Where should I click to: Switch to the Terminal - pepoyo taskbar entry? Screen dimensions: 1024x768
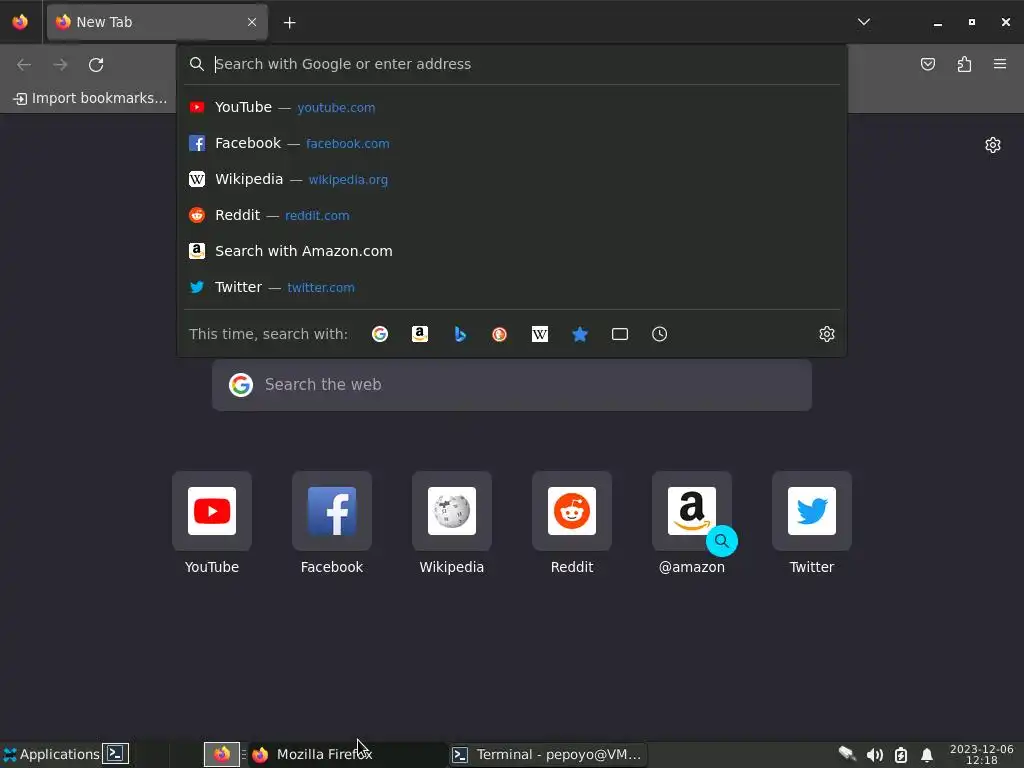point(547,754)
